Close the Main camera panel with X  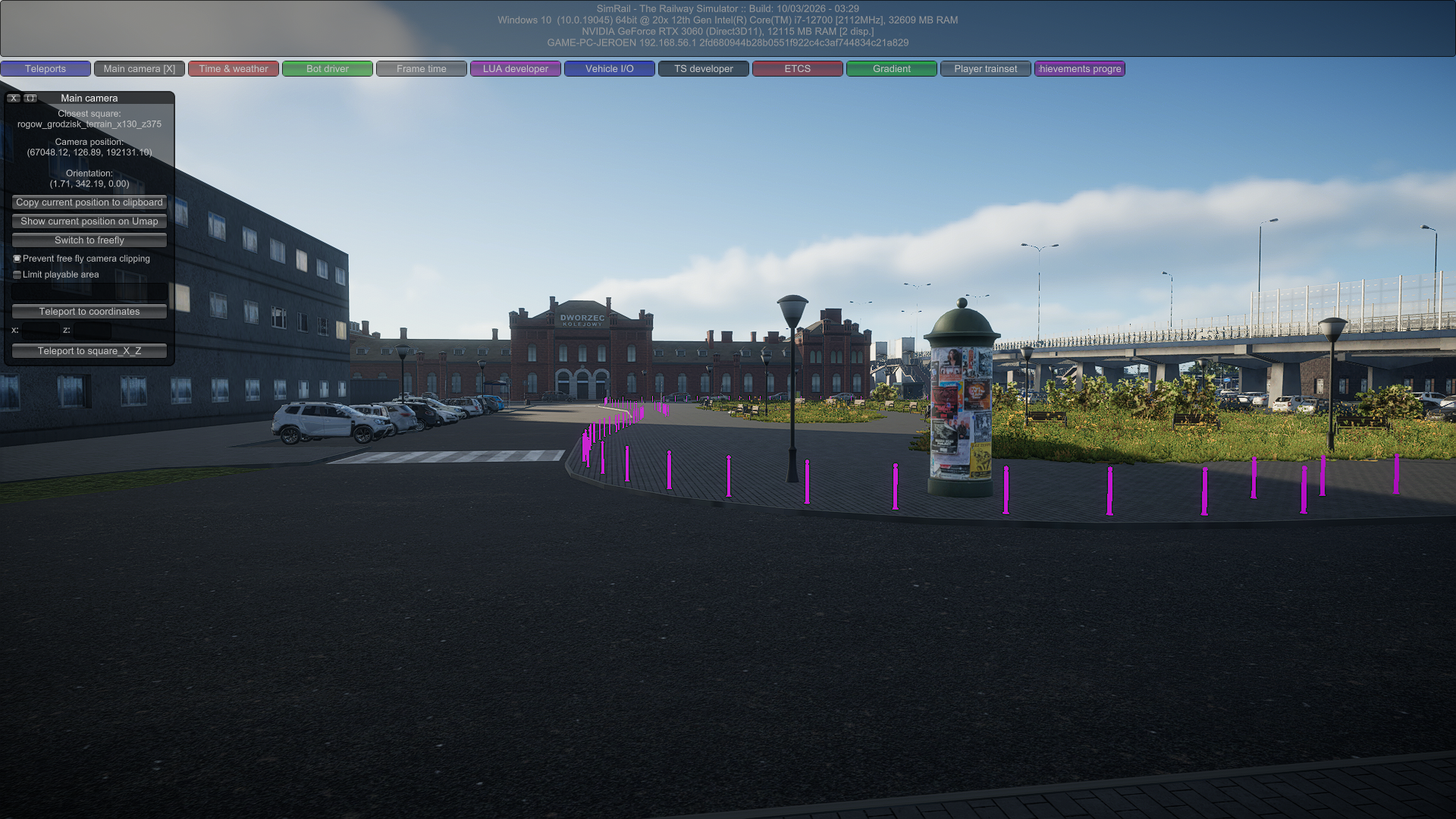coord(14,98)
